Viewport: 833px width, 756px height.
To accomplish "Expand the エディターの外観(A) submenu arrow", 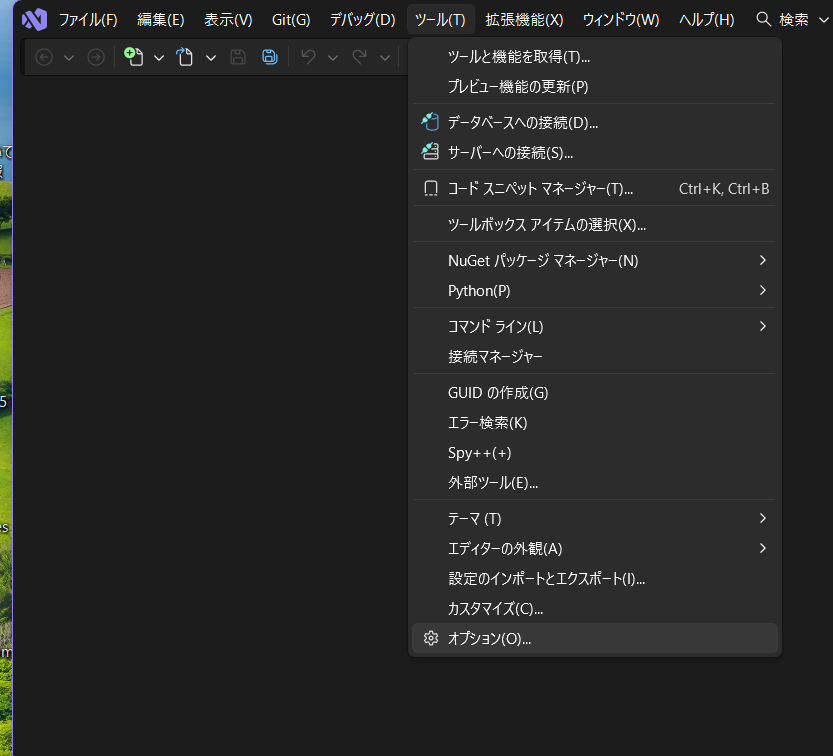I will click(x=763, y=548).
